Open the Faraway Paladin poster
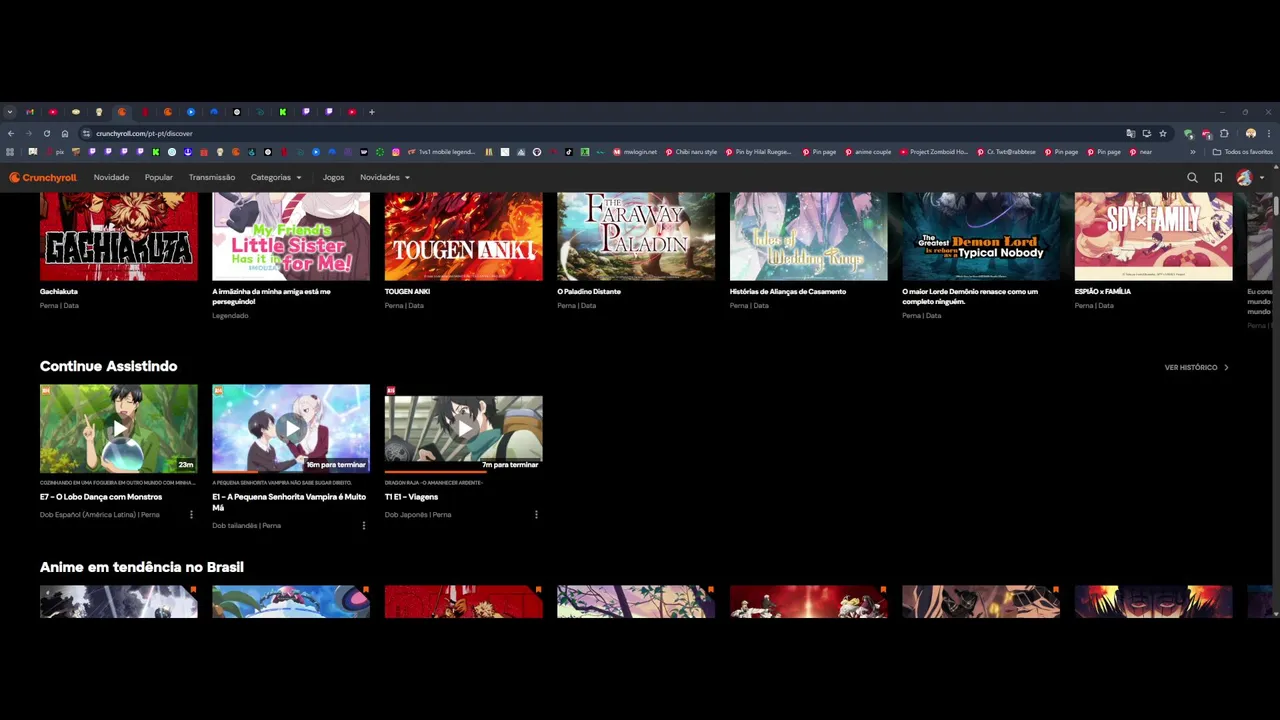This screenshot has height=720, width=1280. pyautogui.click(x=636, y=237)
